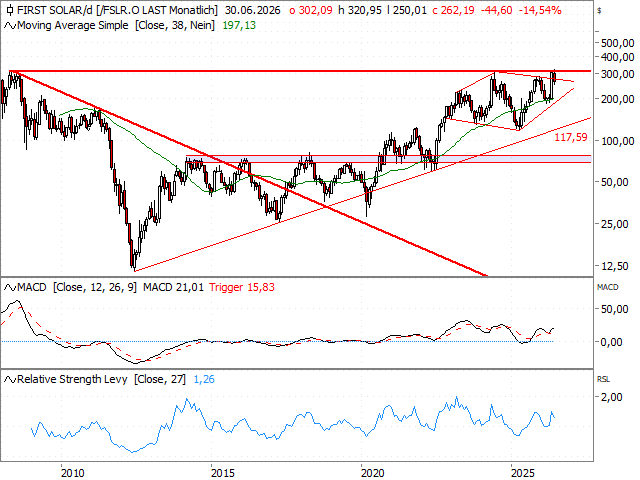The height and width of the screenshot is (480, 640).
Task: Click the 2,00 RSL axis label
Action: point(612,397)
